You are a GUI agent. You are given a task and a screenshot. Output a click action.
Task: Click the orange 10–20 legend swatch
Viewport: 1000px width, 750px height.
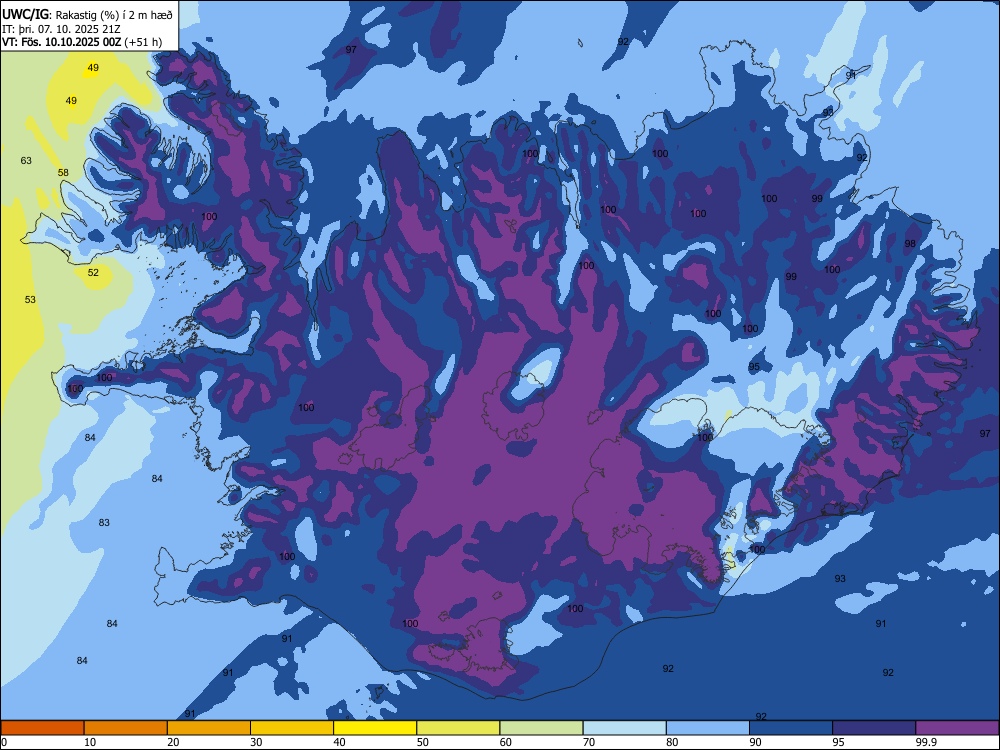[126, 728]
